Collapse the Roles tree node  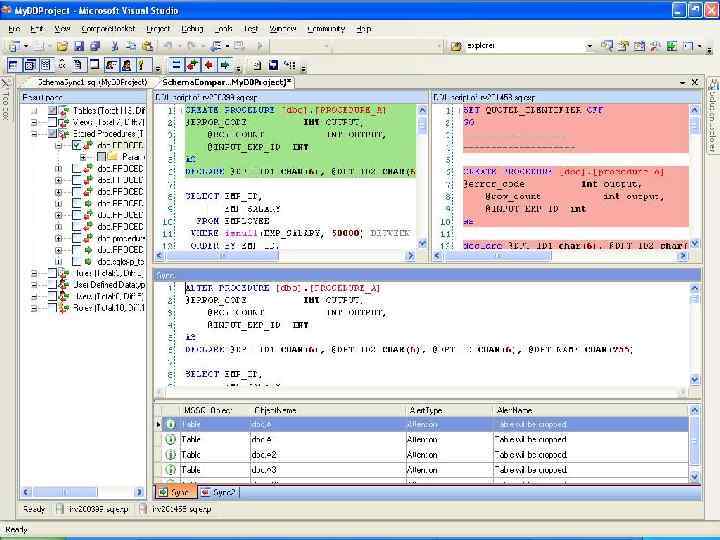click(34, 308)
